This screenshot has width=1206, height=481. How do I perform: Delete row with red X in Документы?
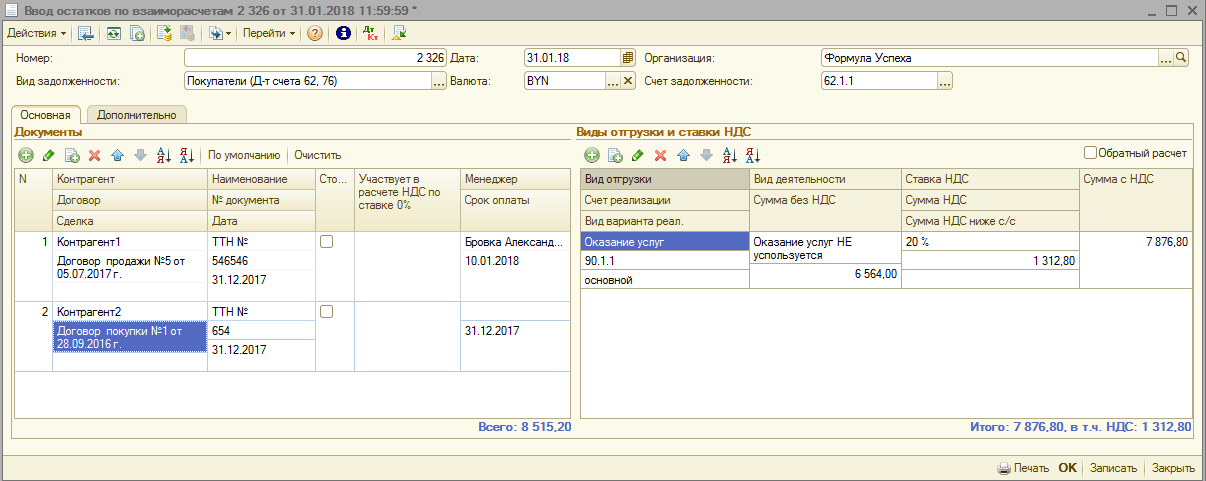[95, 155]
